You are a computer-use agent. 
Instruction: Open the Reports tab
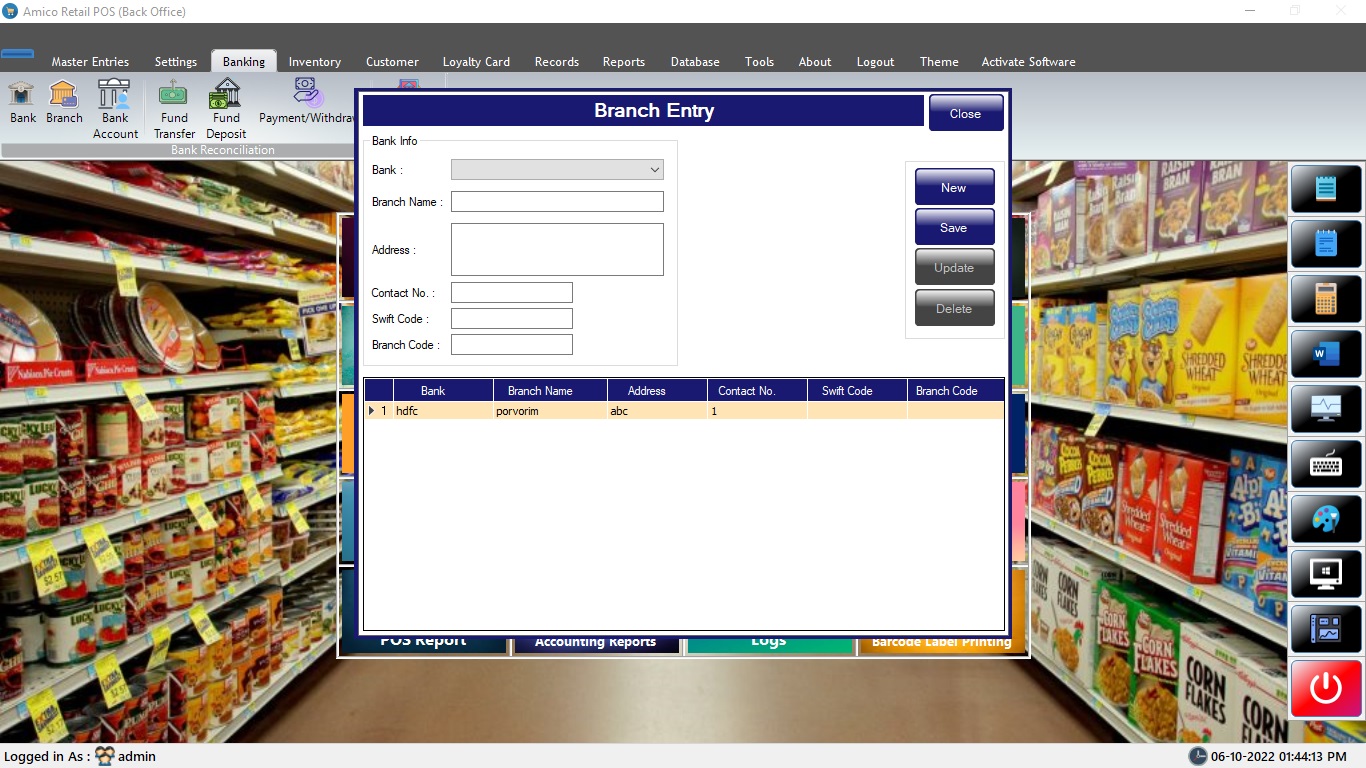tap(623, 62)
